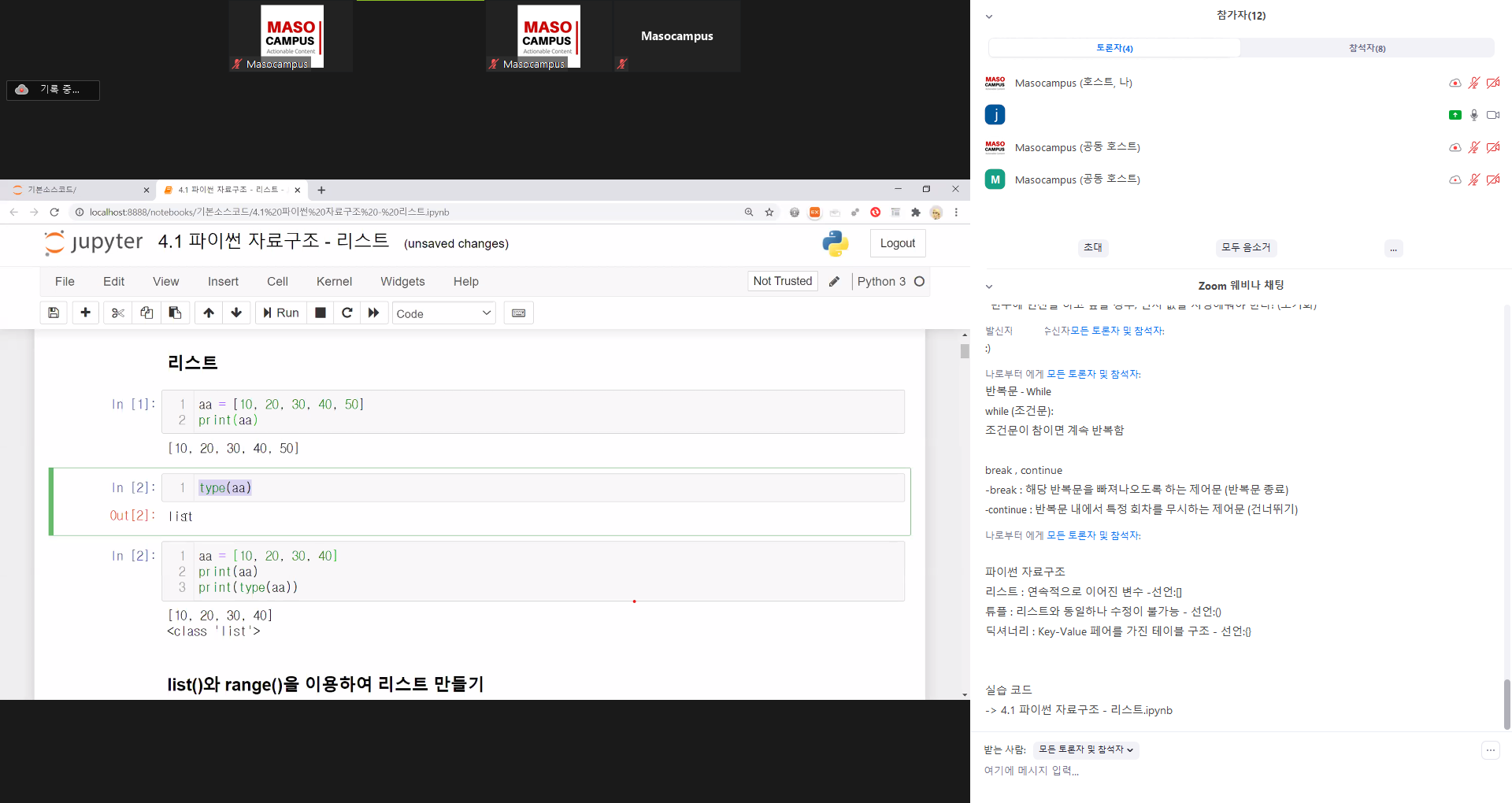The image size is (1512, 803).
Task: Open the Code cell type dropdown
Action: [x=443, y=313]
